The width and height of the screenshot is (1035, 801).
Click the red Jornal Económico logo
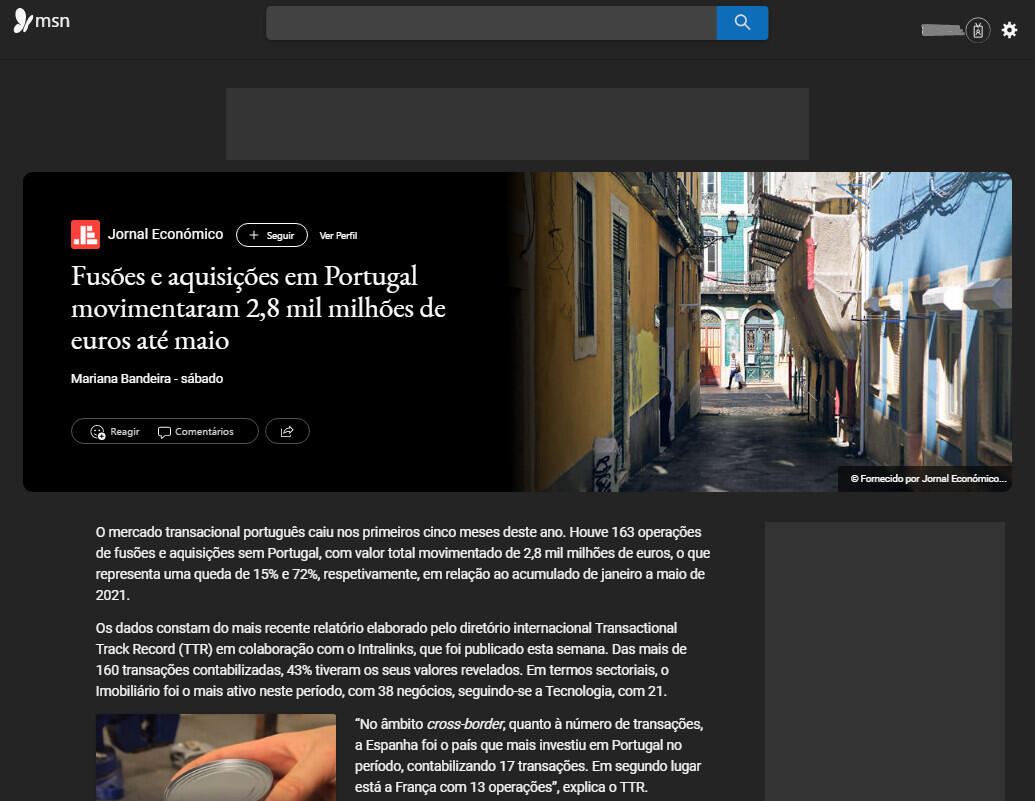pyautogui.click(x=85, y=234)
